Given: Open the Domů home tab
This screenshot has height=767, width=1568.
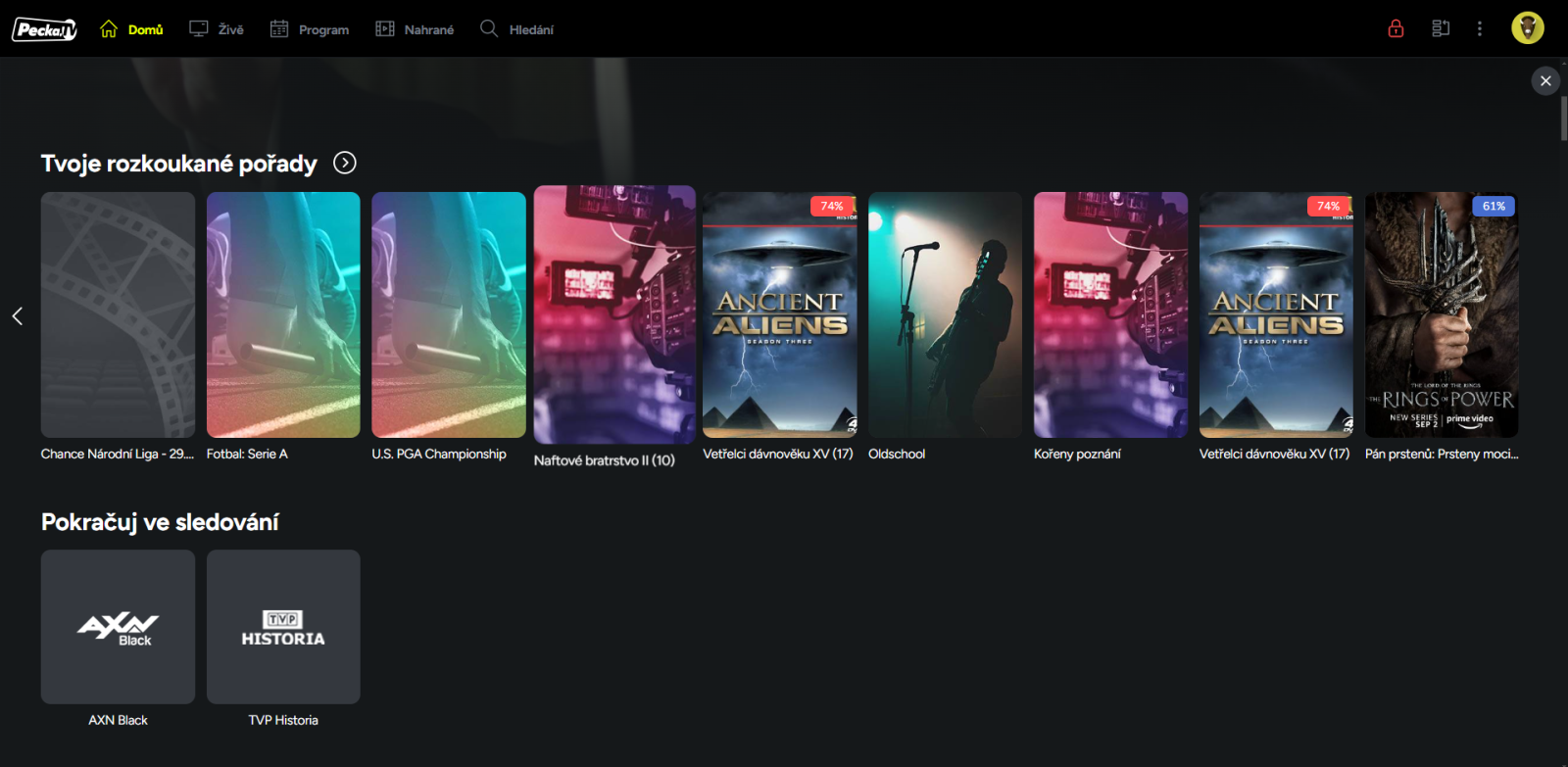Looking at the screenshot, I should click(131, 29).
